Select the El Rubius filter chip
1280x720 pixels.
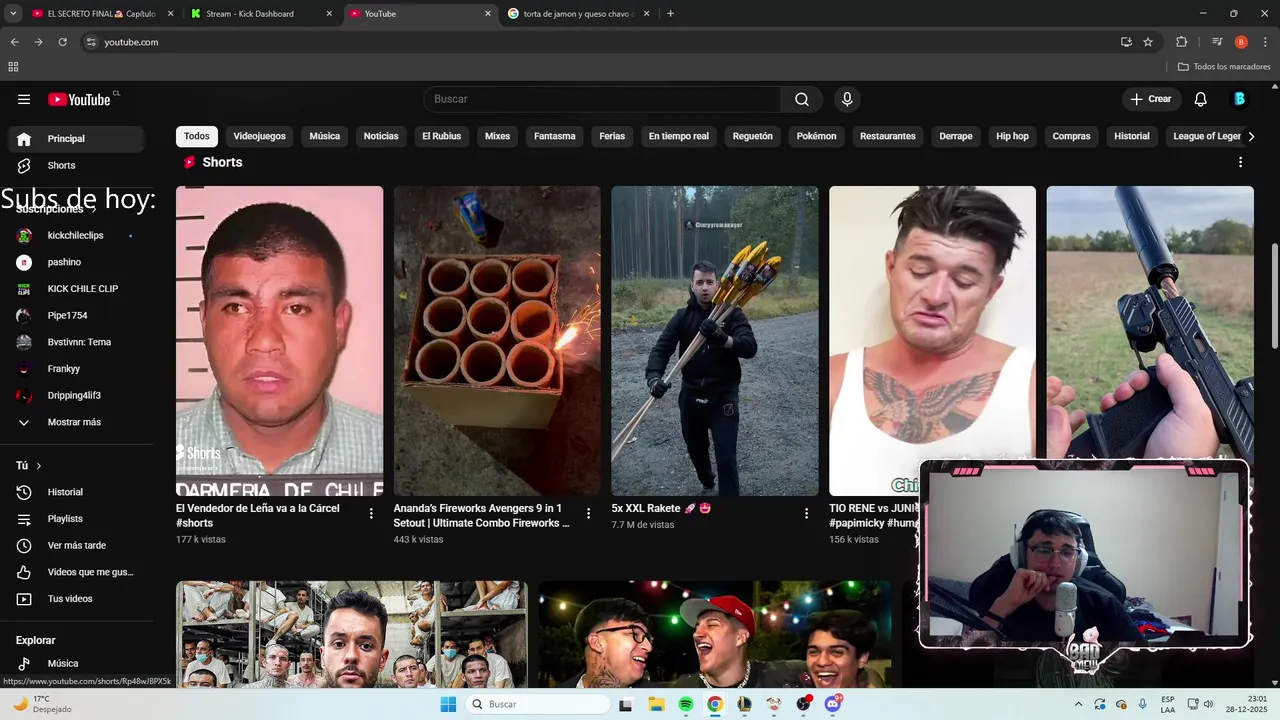(x=441, y=136)
